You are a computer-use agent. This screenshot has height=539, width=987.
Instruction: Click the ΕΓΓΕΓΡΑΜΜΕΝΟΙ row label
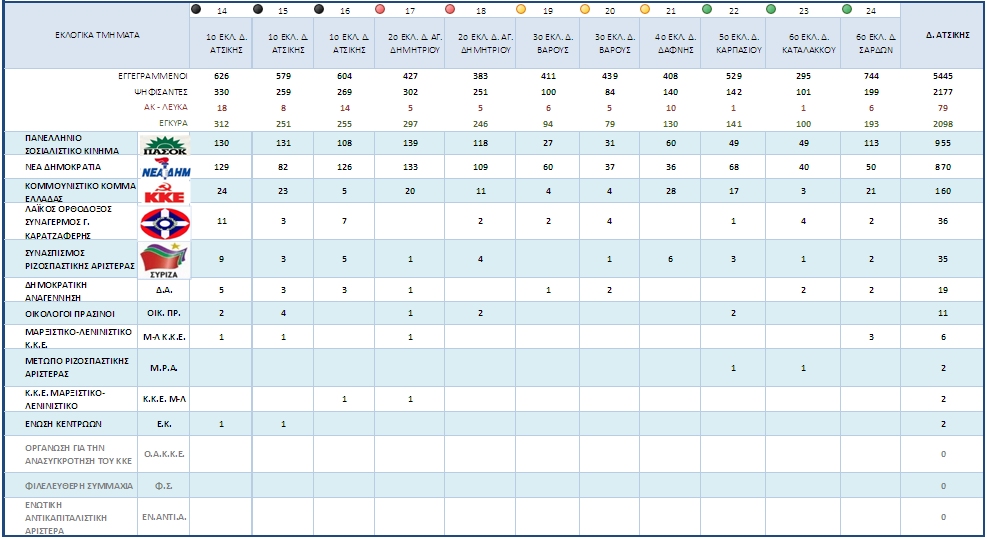(x=152, y=76)
